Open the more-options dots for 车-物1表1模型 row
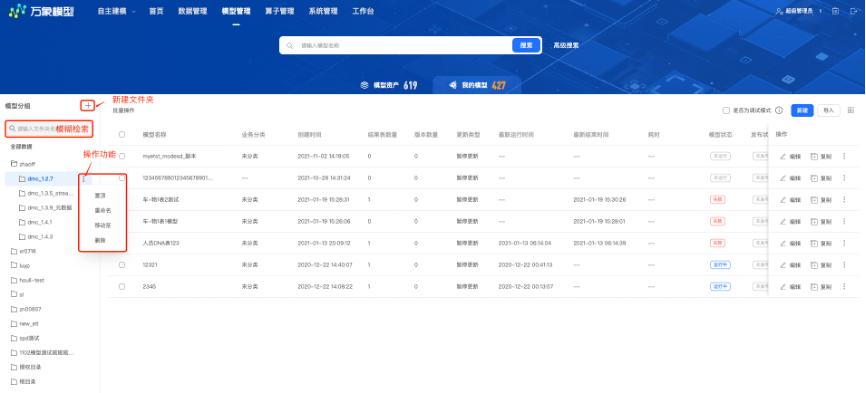This screenshot has height=393, width=866. [x=844, y=221]
